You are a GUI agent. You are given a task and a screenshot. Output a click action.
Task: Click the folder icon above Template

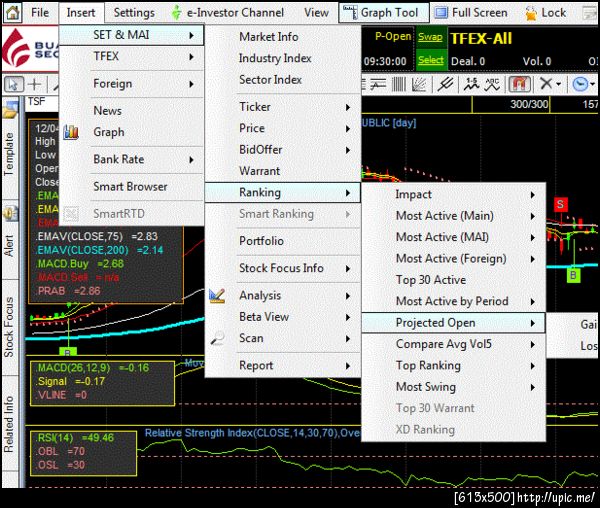pyautogui.click(x=10, y=109)
